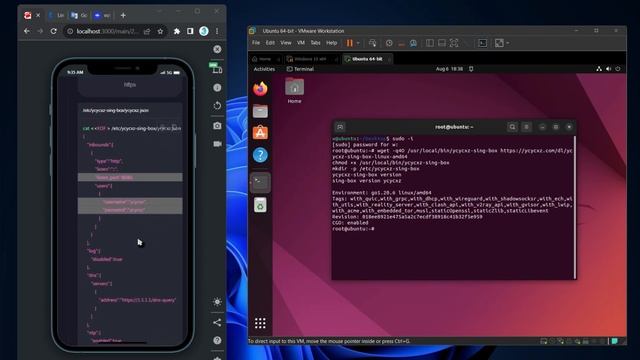Viewport: 640px width, 360px height.
Task: Click the https pill in phone preview
Action: click(130, 85)
